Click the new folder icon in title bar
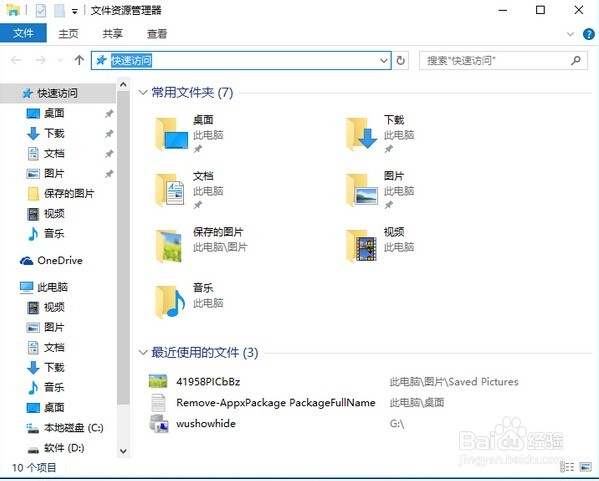Image resolution: width=599 pixels, height=481 pixels. (59, 11)
